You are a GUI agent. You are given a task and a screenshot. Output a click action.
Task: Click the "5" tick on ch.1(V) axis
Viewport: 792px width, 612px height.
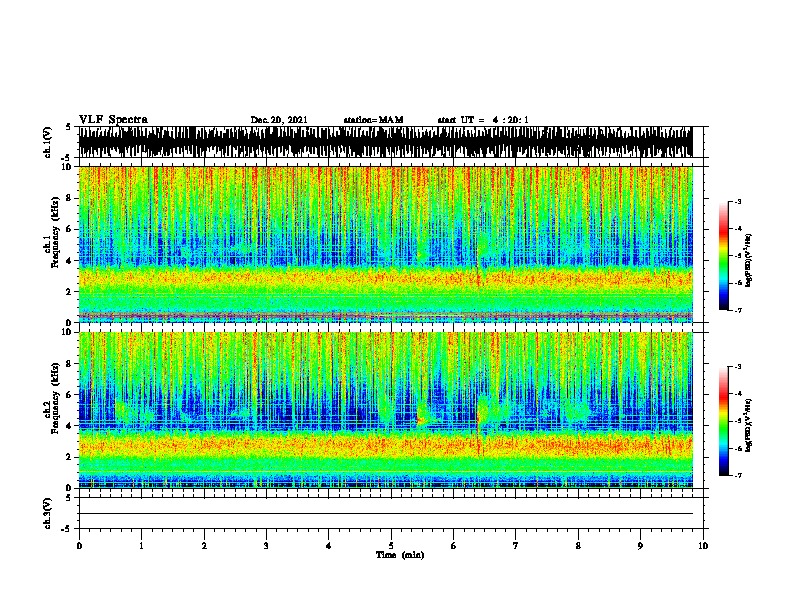tap(68, 127)
